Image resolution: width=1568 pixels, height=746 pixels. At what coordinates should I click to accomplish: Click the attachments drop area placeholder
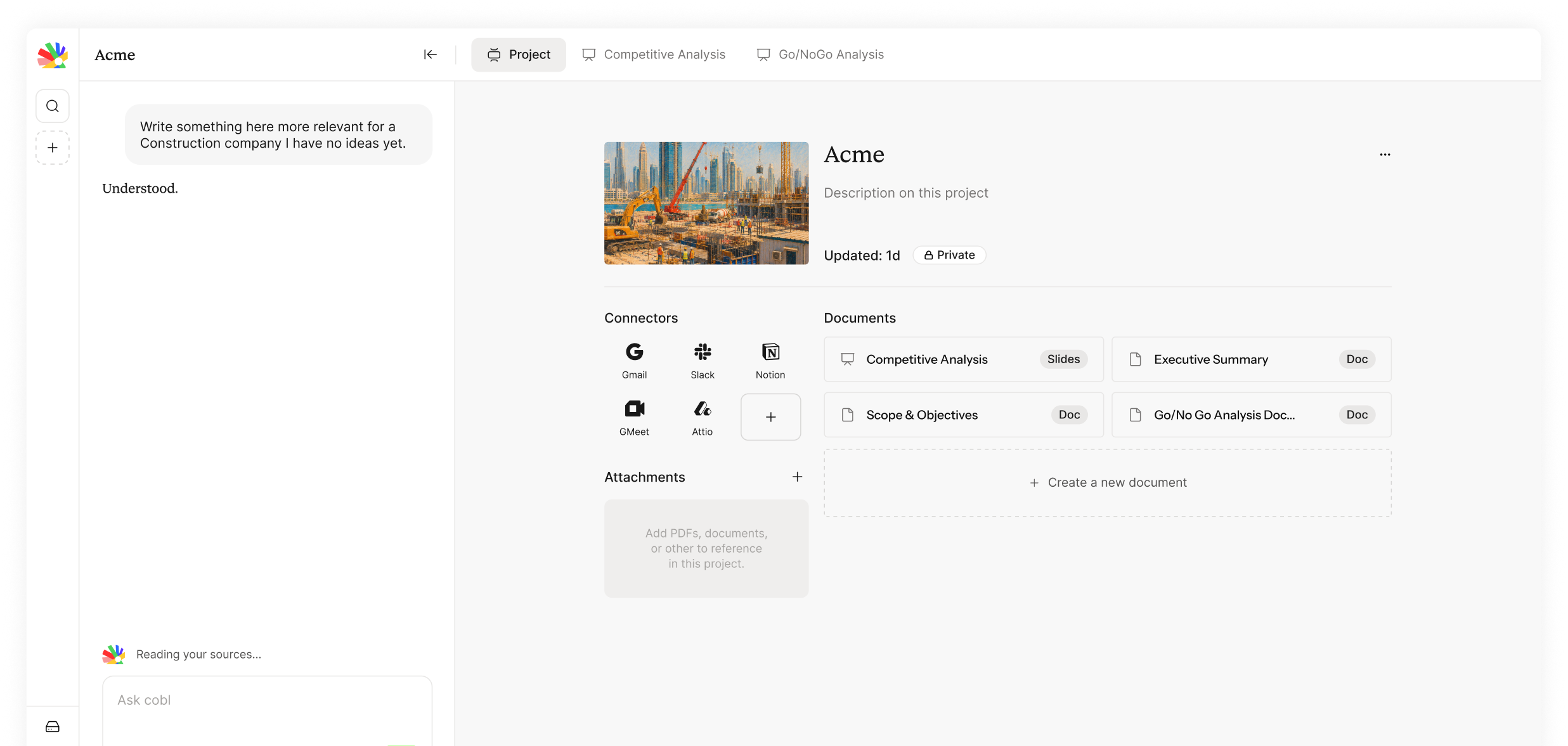pos(706,548)
